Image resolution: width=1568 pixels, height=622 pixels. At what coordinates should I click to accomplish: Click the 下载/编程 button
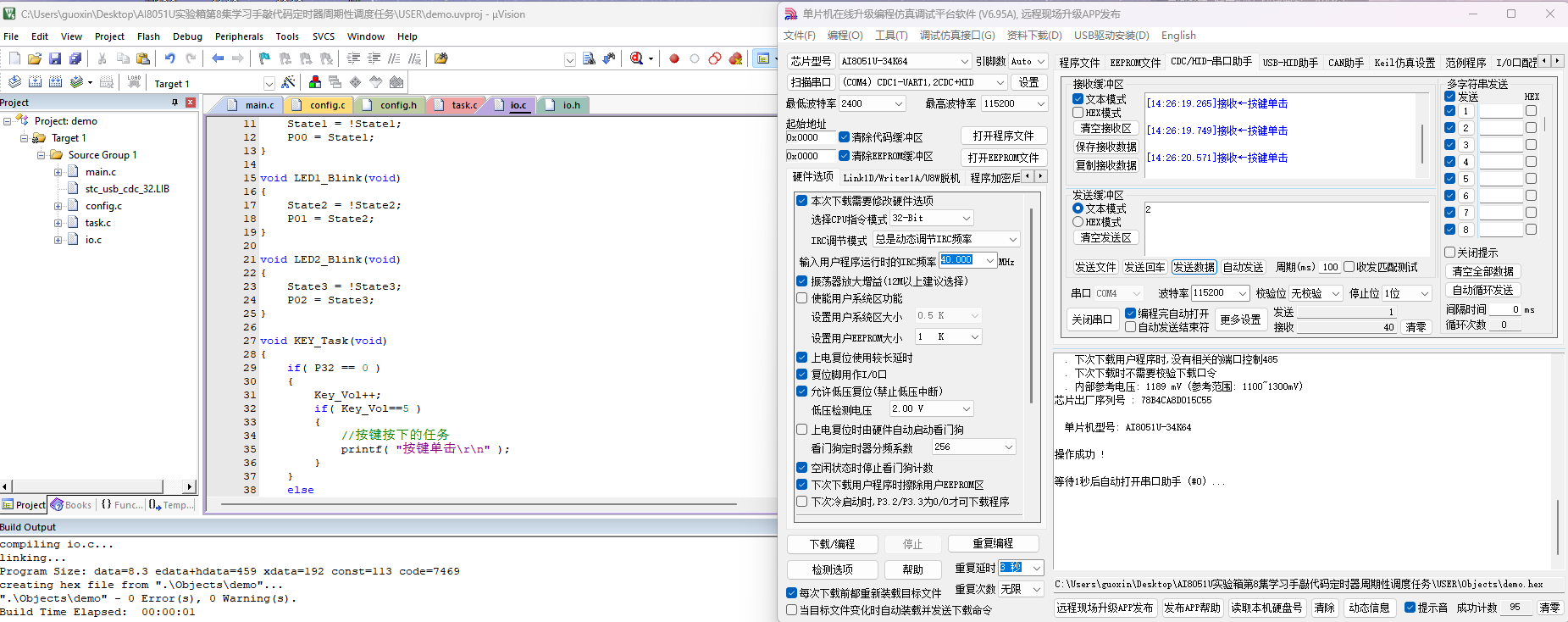tap(832, 544)
